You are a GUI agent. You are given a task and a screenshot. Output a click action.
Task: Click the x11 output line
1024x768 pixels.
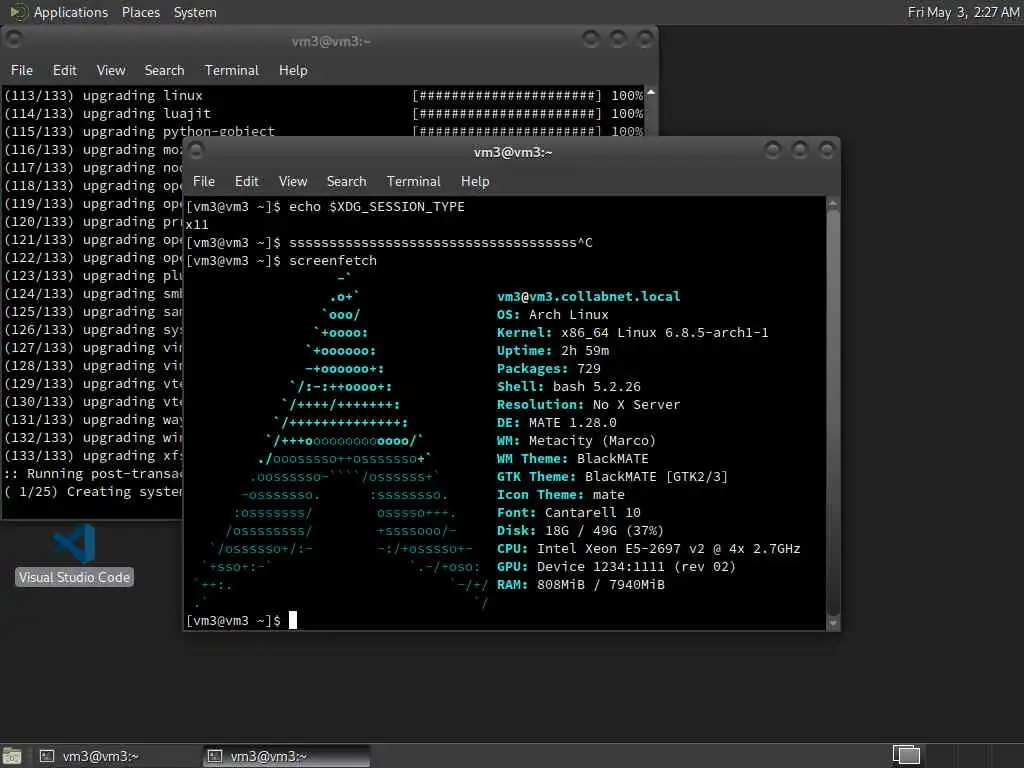(x=197, y=225)
